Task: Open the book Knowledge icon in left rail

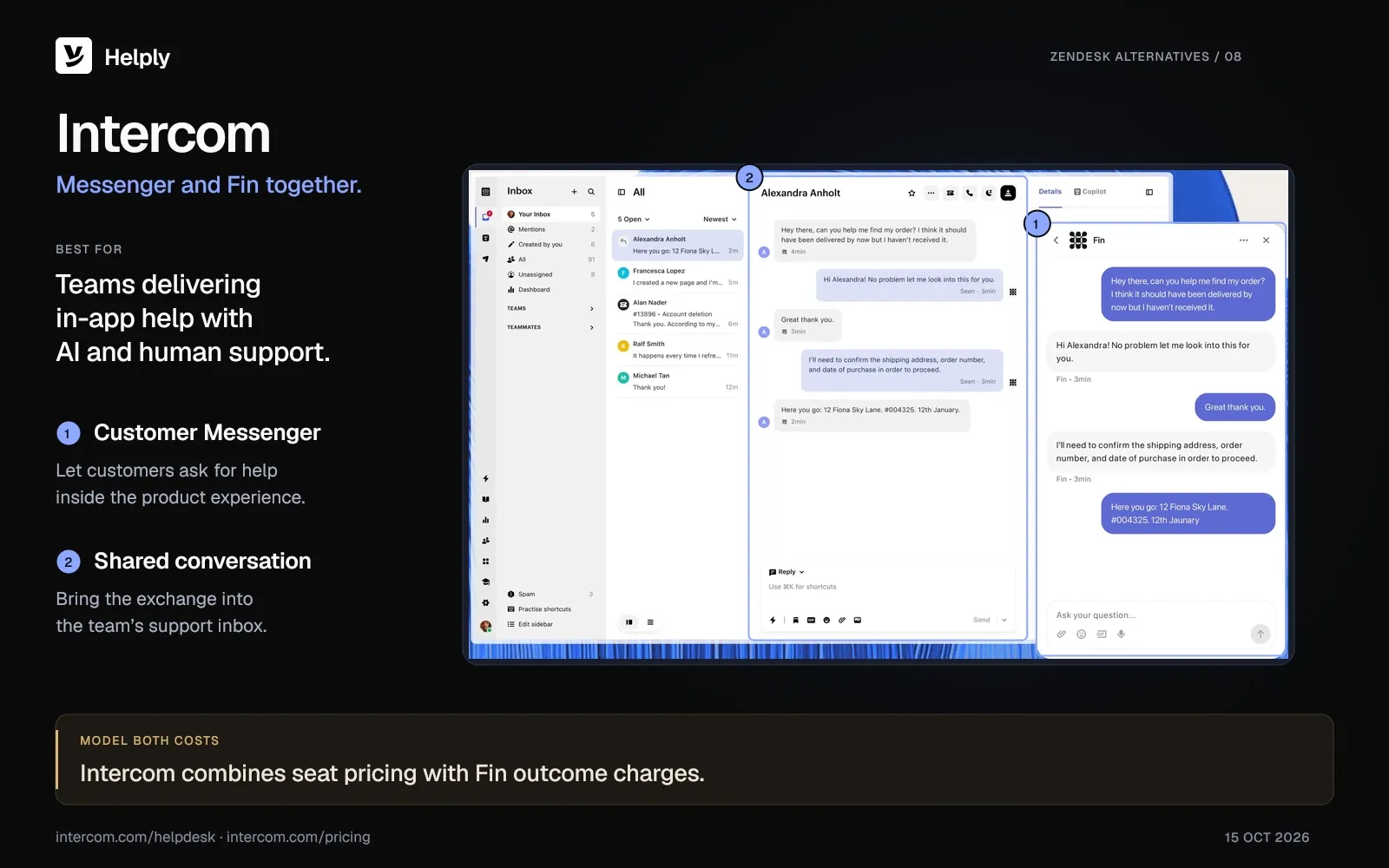Action: tap(485, 499)
